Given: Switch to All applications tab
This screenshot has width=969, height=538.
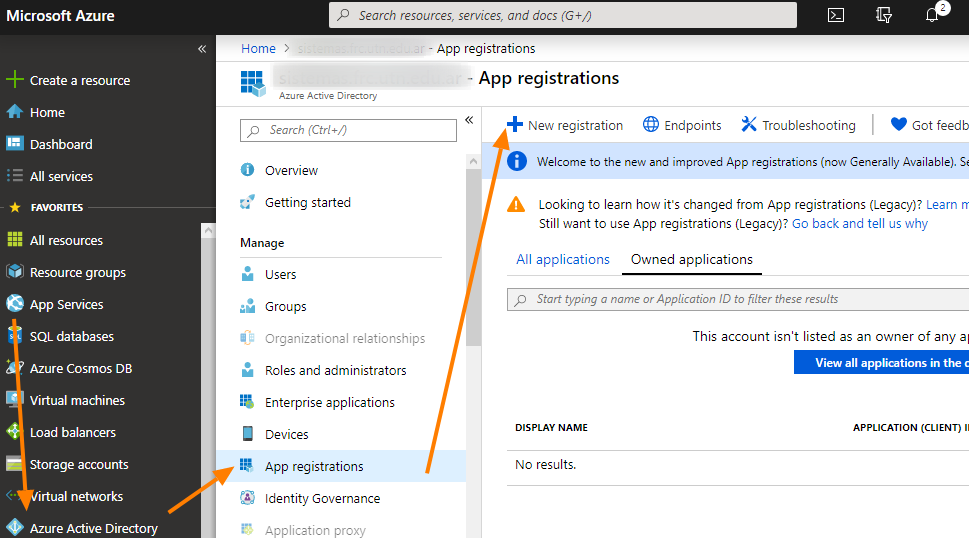Looking at the screenshot, I should coord(563,259).
